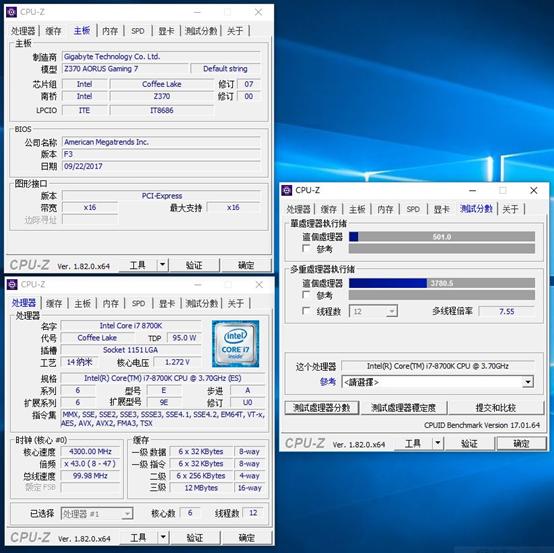This screenshot has height=553, width=554.
Task: Click the core speed value 4300.00 MHz
Action: click(90, 452)
